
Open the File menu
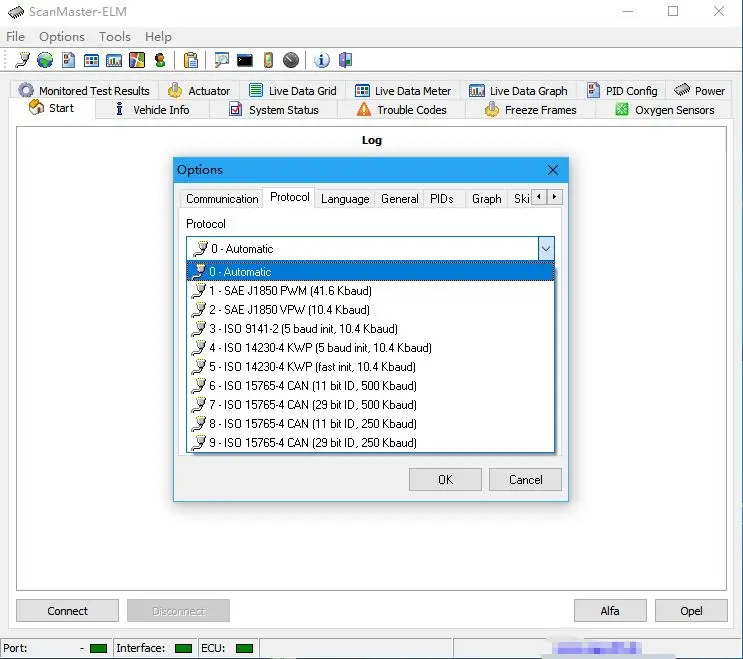point(15,36)
